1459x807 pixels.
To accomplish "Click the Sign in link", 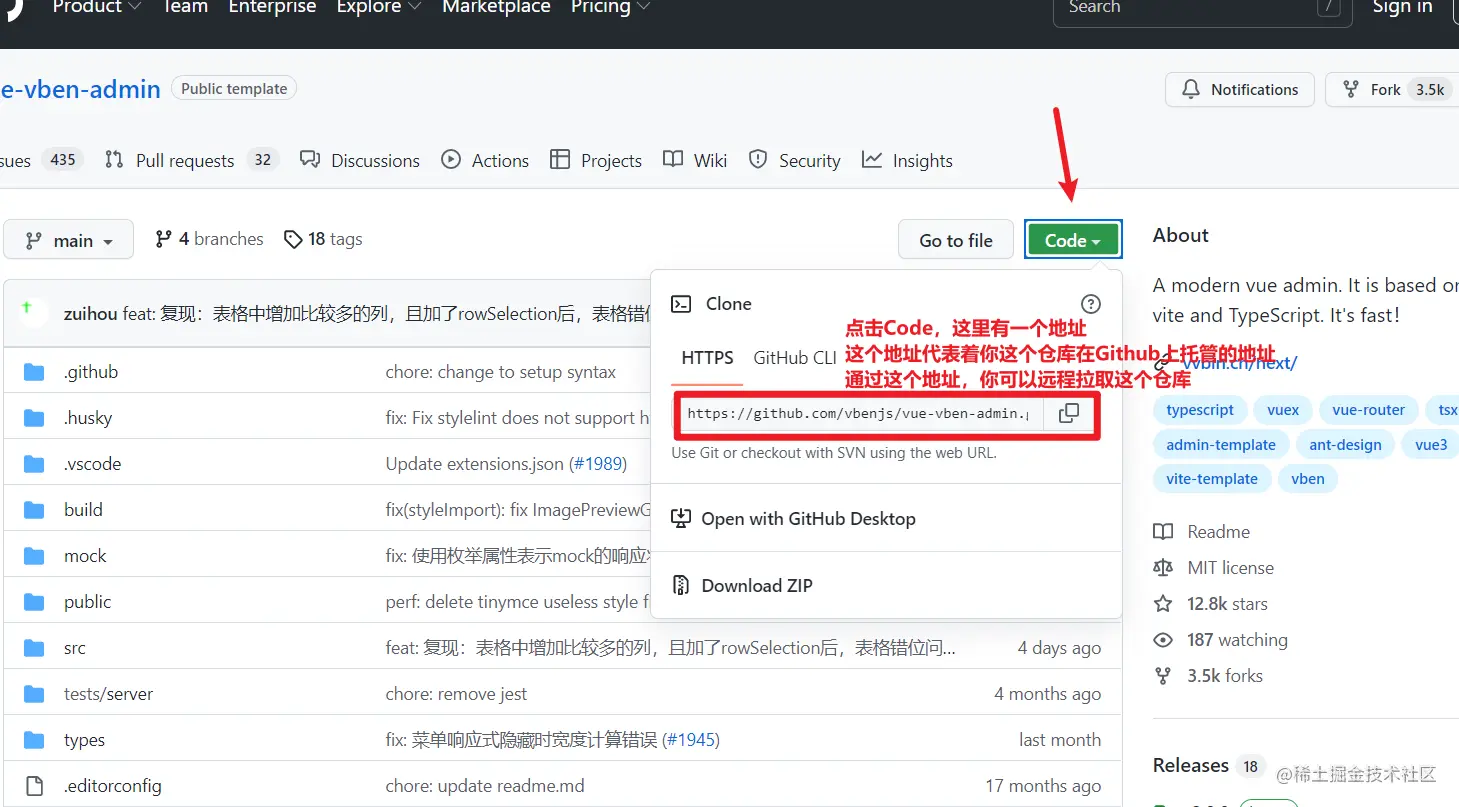I will (x=1402, y=7).
